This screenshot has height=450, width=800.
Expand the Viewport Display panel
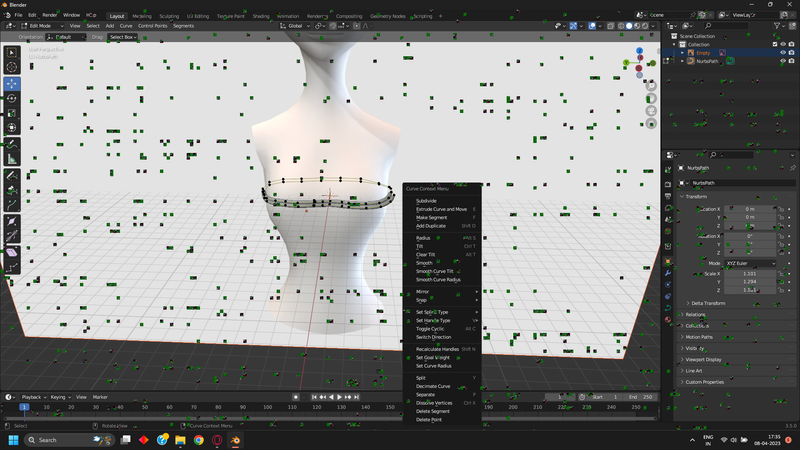coord(703,359)
